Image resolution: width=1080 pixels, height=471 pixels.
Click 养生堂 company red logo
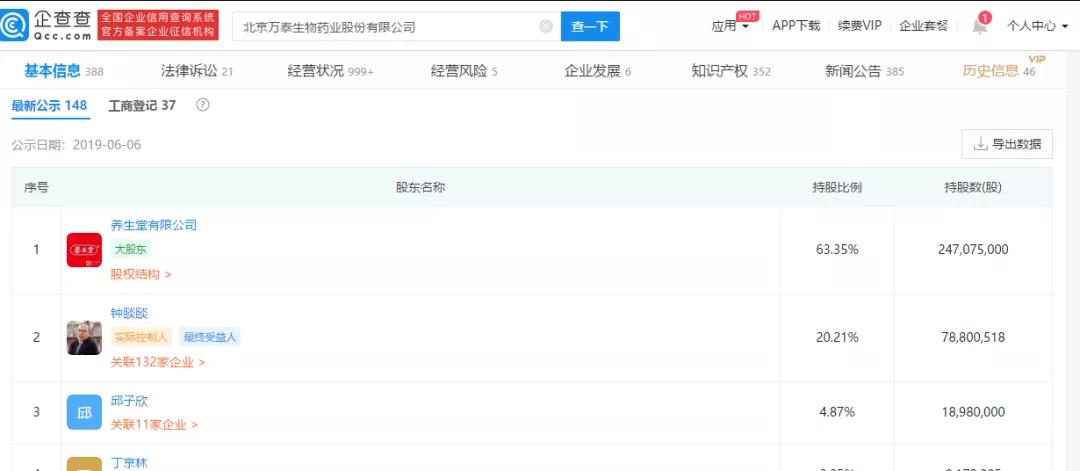click(84, 250)
